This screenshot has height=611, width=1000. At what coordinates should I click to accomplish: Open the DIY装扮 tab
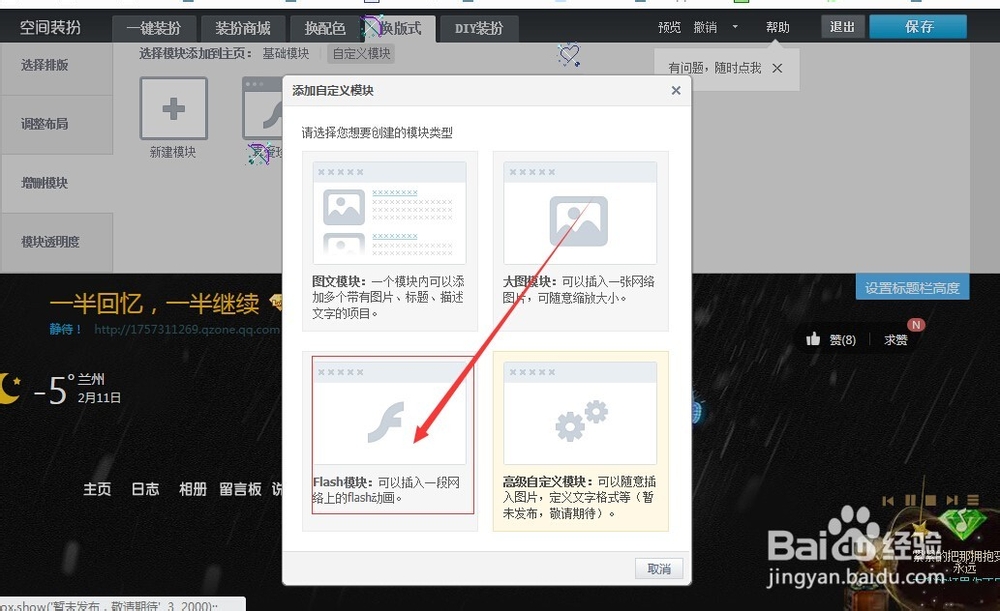(477, 28)
